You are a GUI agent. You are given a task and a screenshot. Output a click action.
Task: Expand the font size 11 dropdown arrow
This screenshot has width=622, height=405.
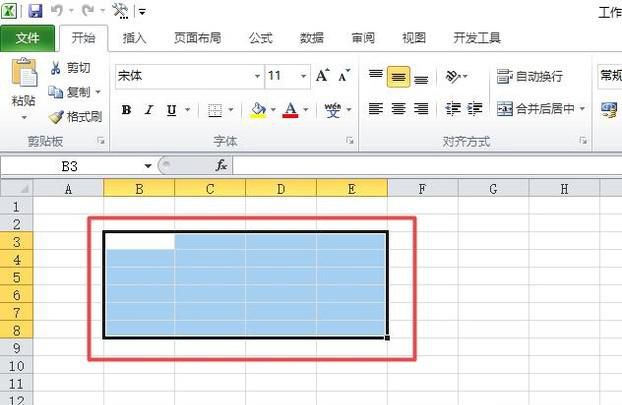303,76
